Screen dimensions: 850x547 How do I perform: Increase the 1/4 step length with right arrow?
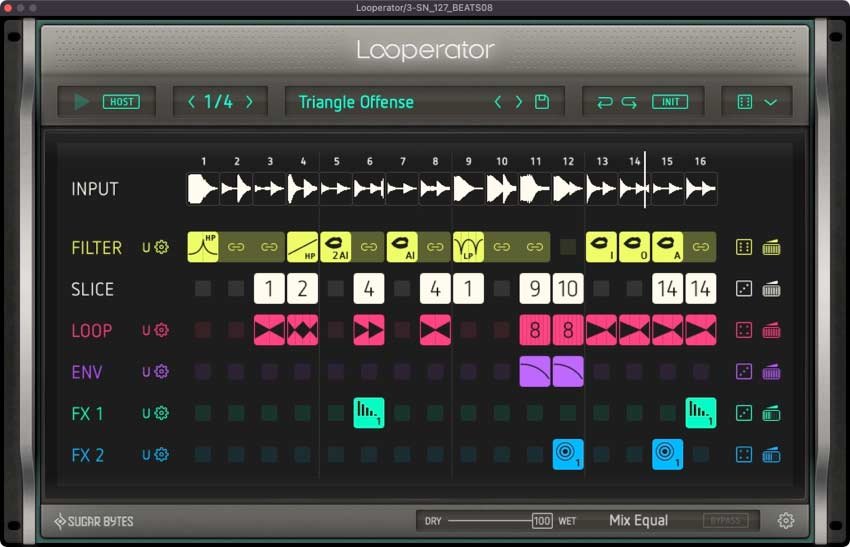[249, 102]
